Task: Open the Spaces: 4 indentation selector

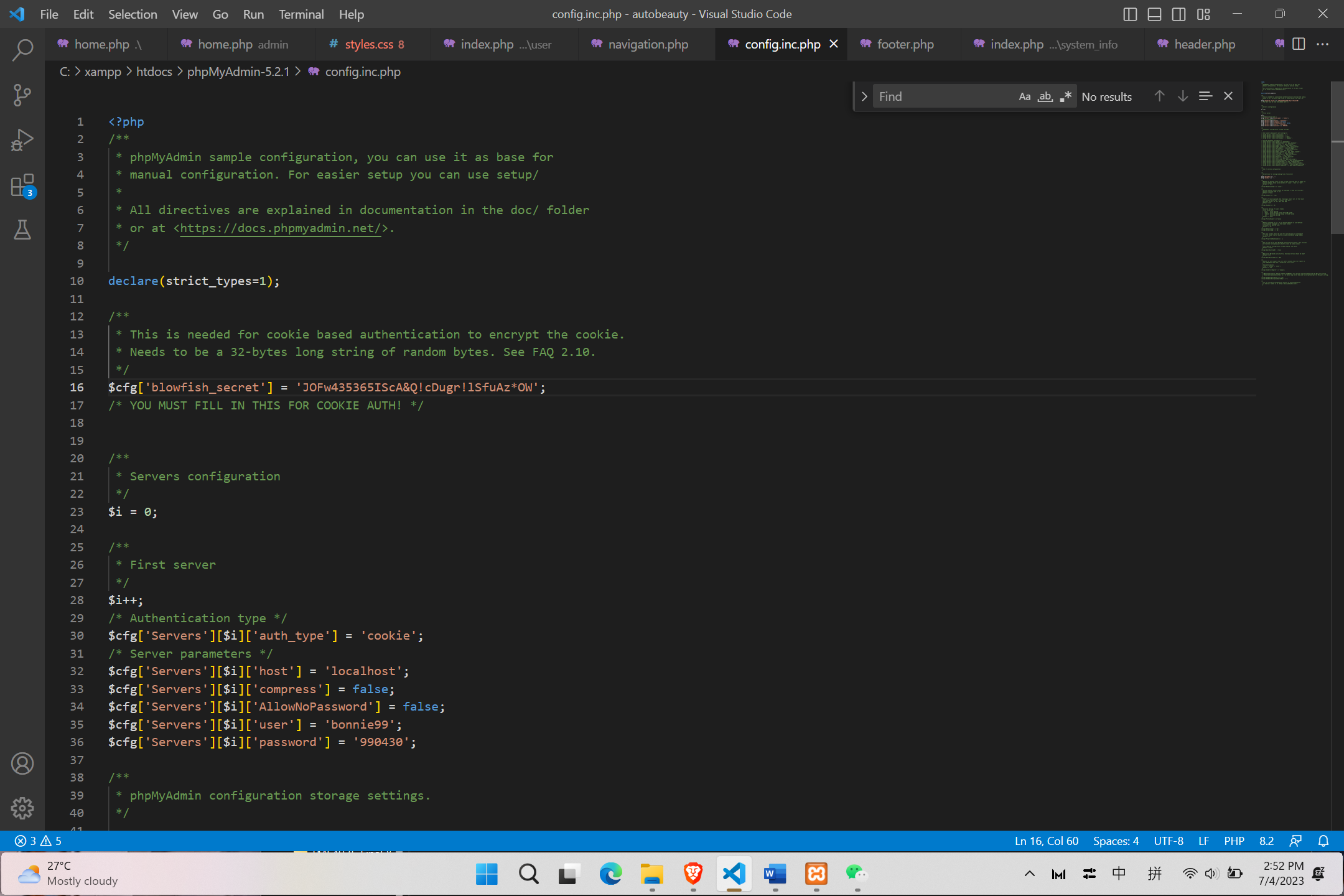Action: (x=1116, y=841)
